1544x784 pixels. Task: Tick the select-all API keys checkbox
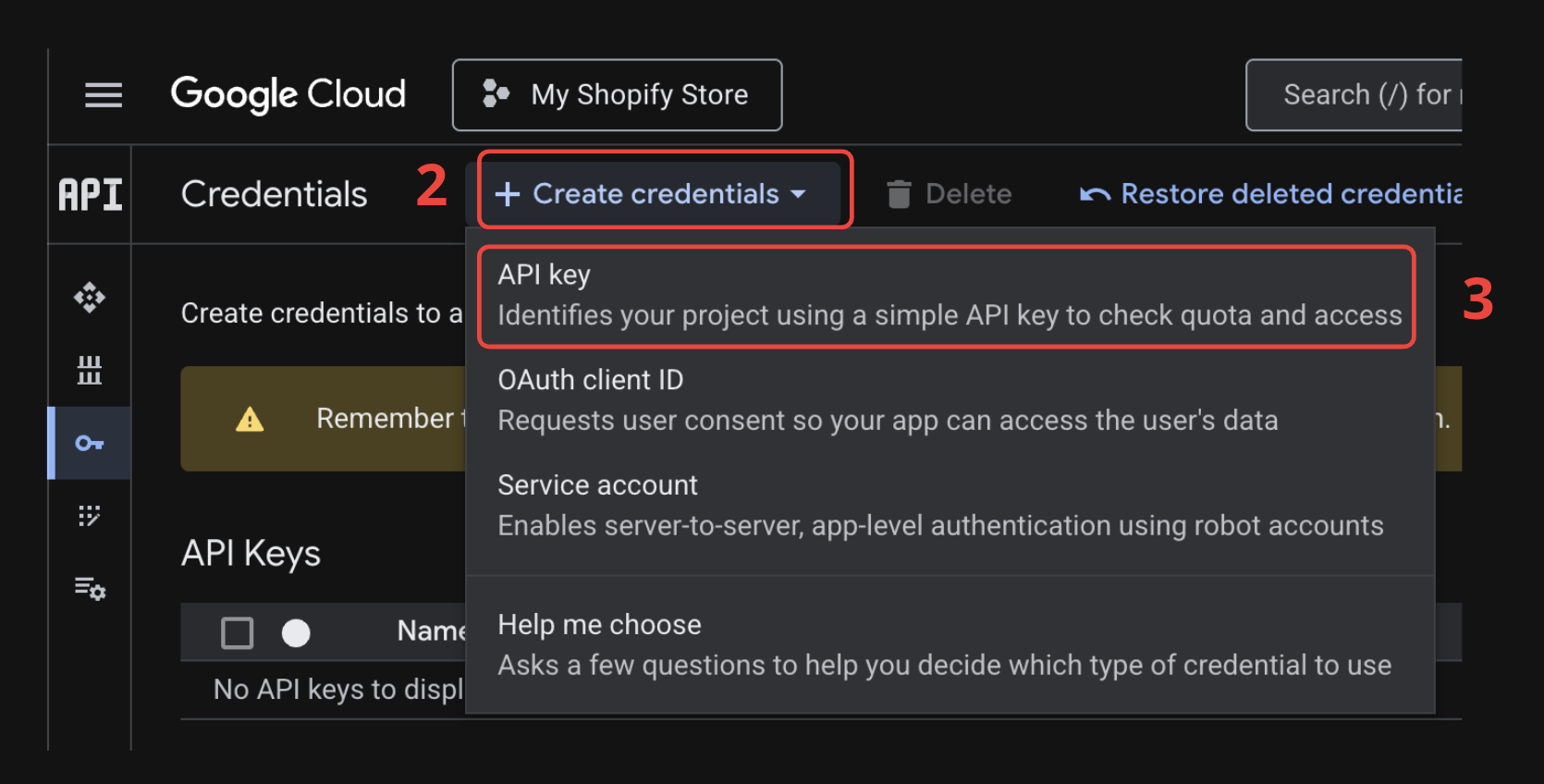(x=238, y=633)
